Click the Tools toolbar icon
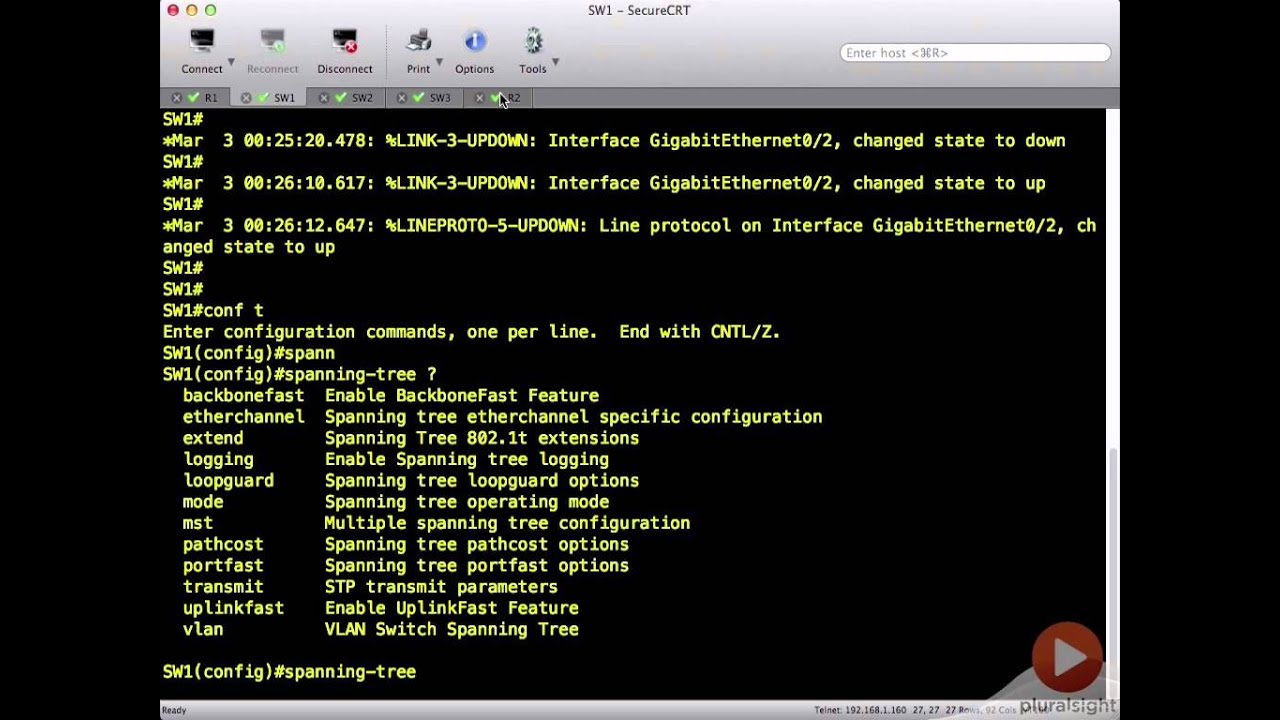The width and height of the screenshot is (1280, 720). coord(533,41)
